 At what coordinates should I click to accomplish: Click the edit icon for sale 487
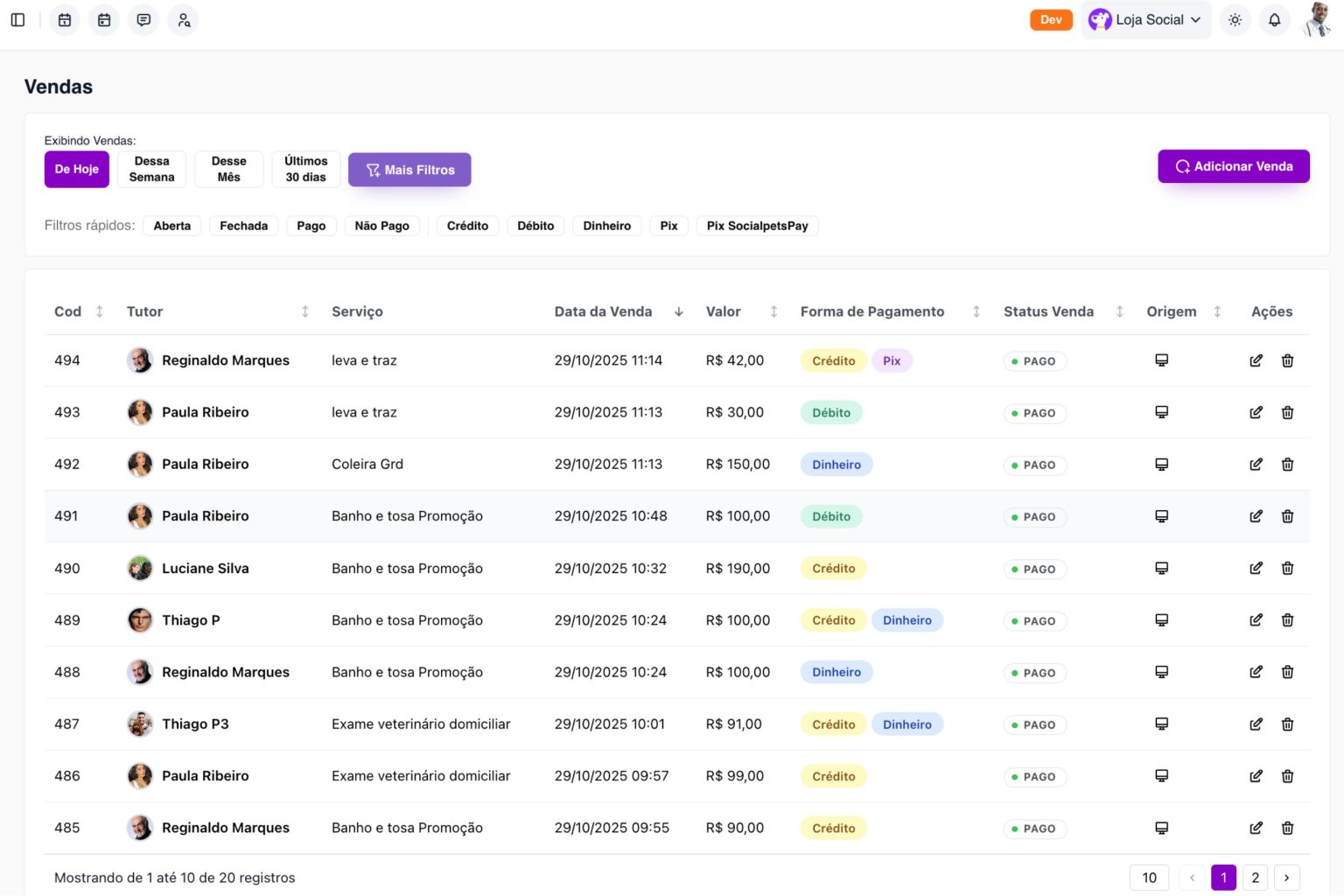1256,724
